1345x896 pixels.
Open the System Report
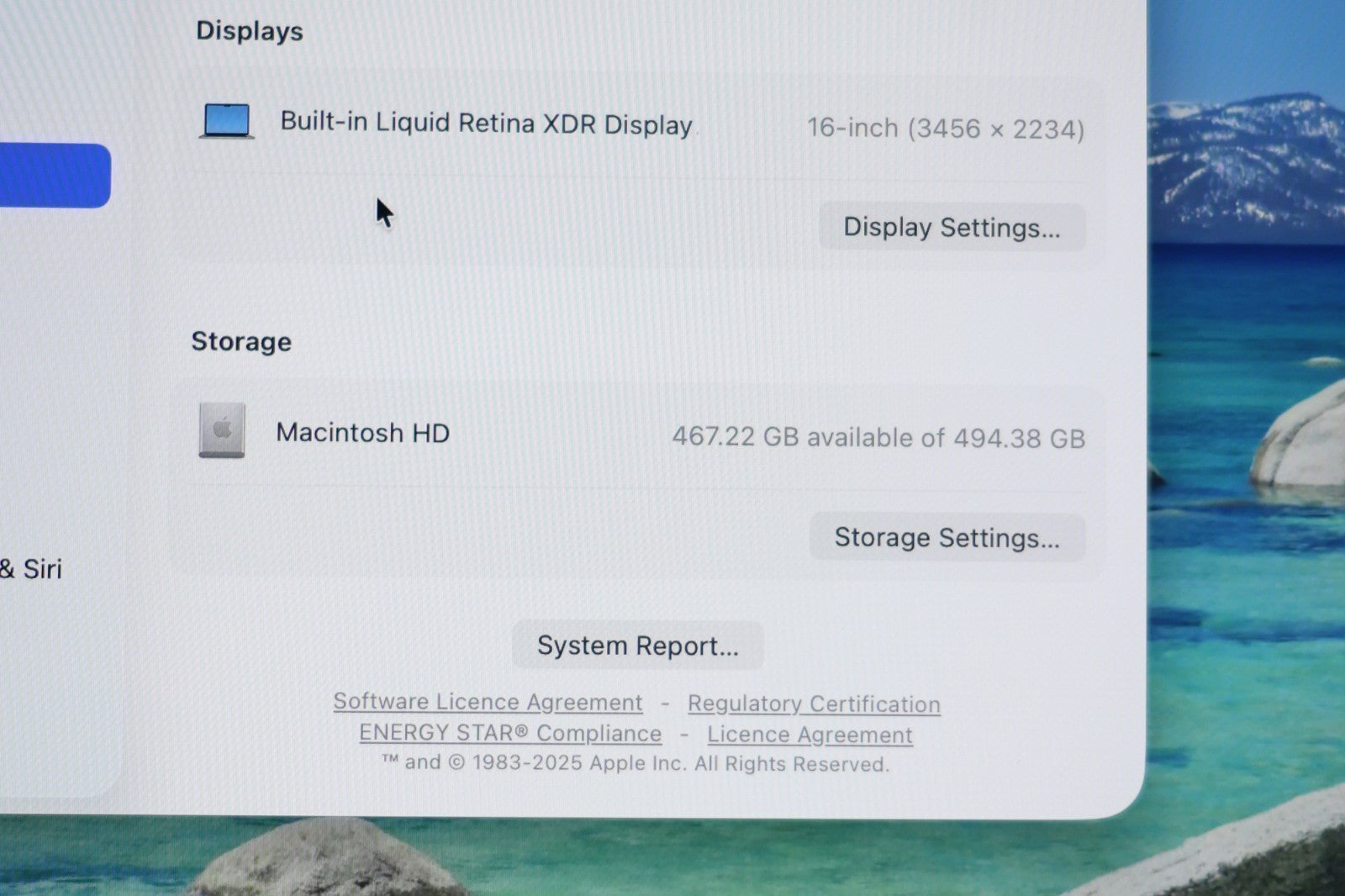pyautogui.click(x=637, y=646)
